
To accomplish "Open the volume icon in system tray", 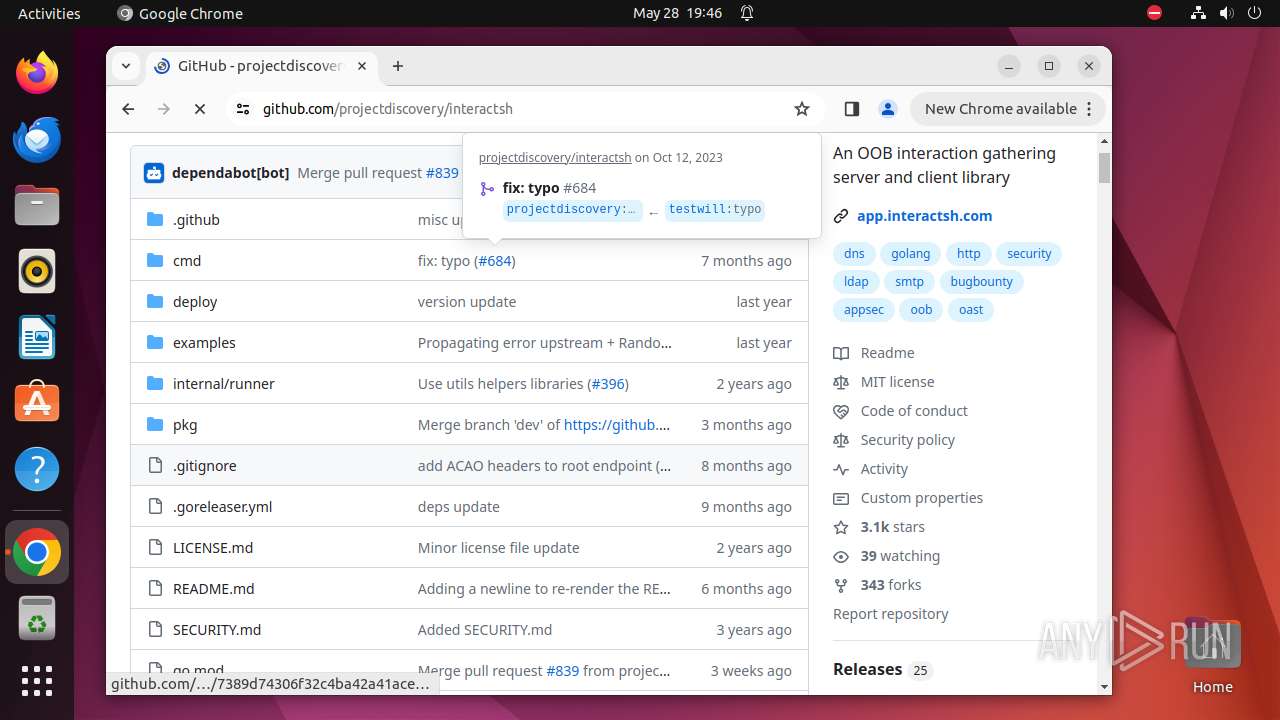I will point(1225,13).
